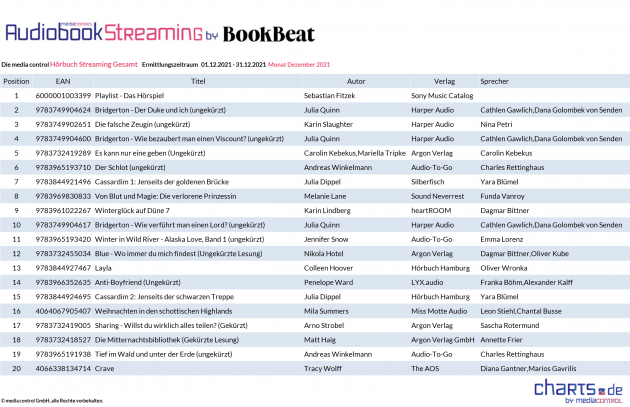
Task: Click the EAN column header
Action: 63,80
